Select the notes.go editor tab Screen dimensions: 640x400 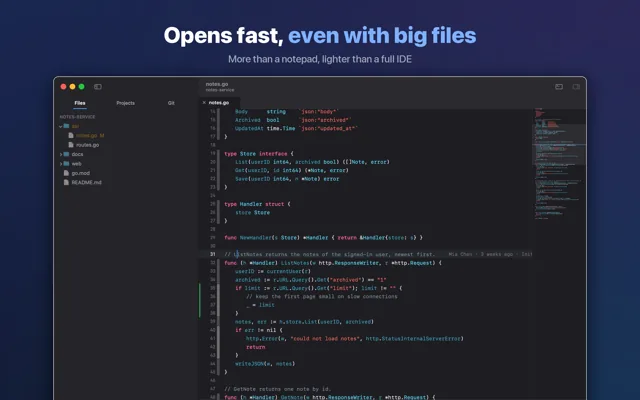pyautogui.click(x=219, y=103)
